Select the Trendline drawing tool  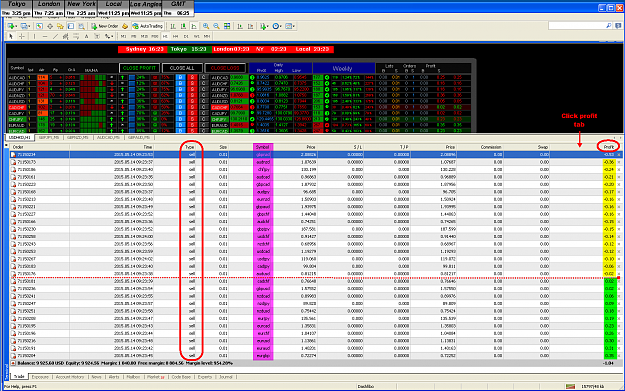(x=55, y=36)
